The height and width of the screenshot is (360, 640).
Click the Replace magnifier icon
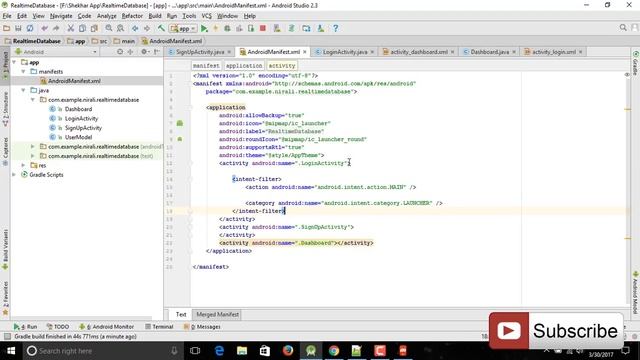click(120, 28)
